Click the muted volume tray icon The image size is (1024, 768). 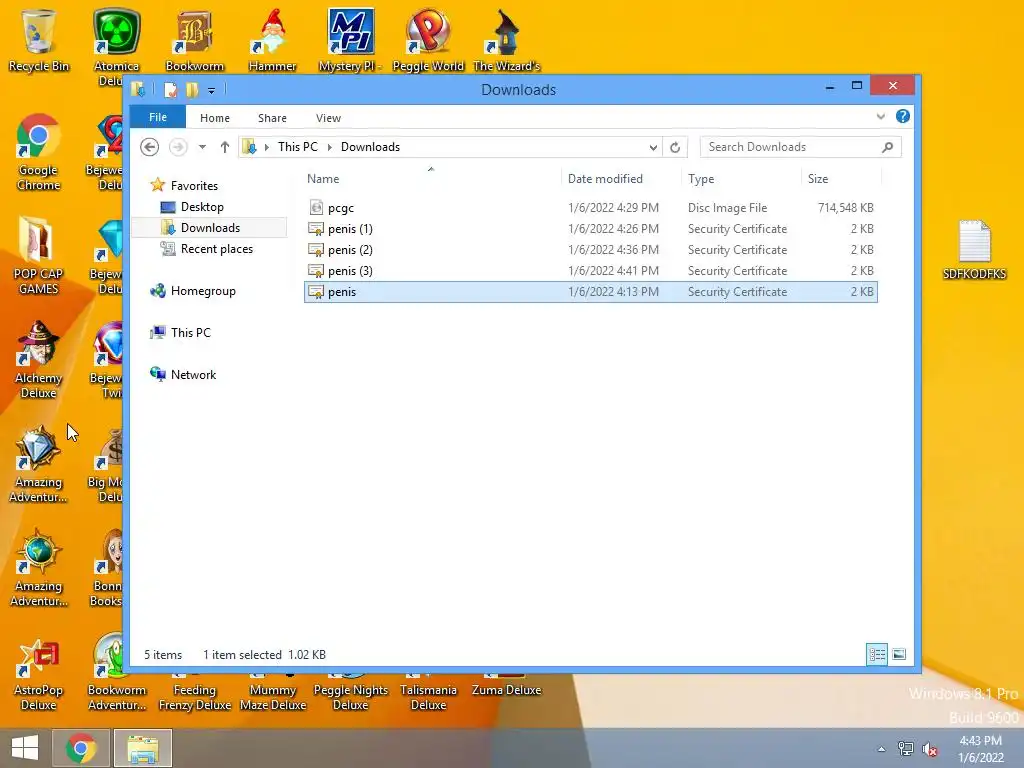(929, 748)
